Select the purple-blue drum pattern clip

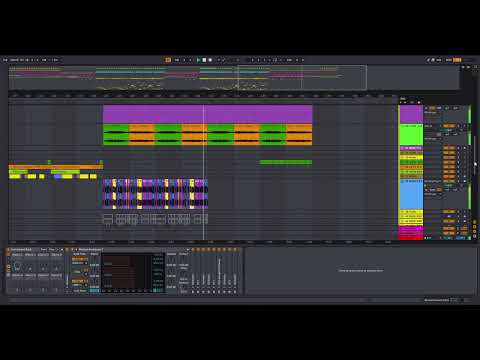155,194
